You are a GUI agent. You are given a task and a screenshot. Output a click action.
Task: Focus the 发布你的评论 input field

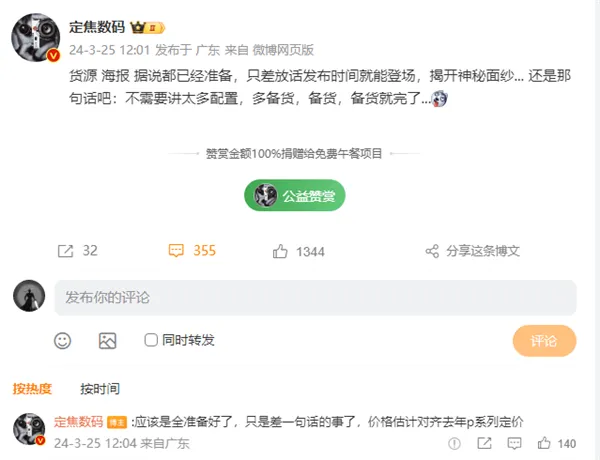tap(315, 298)
